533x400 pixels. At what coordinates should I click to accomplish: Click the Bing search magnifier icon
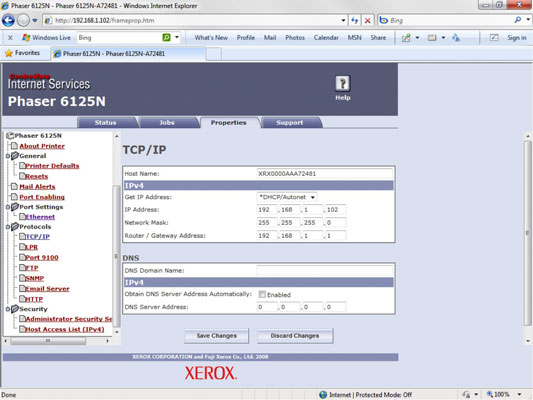[518, 20]
